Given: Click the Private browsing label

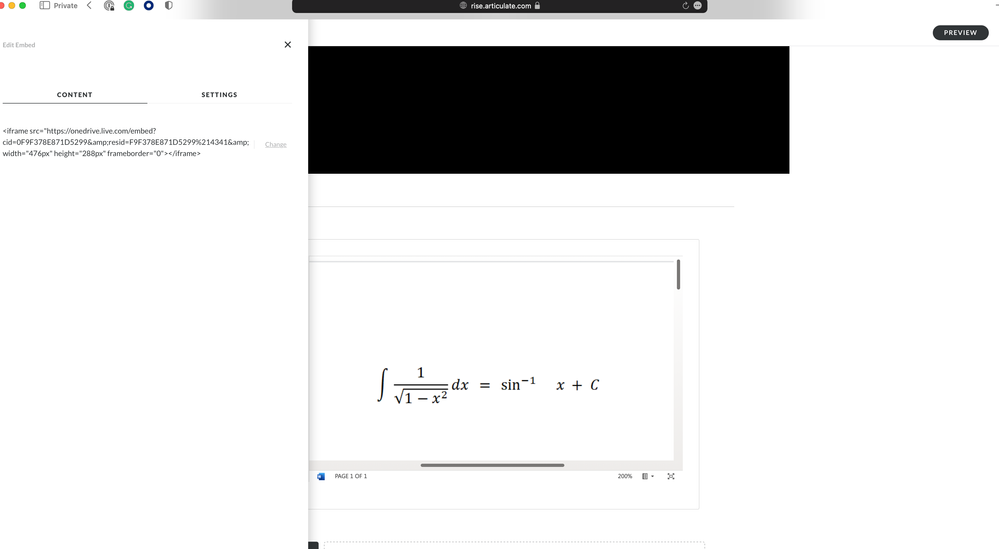Looking at the screenshot, I should [x=65, y=5].
